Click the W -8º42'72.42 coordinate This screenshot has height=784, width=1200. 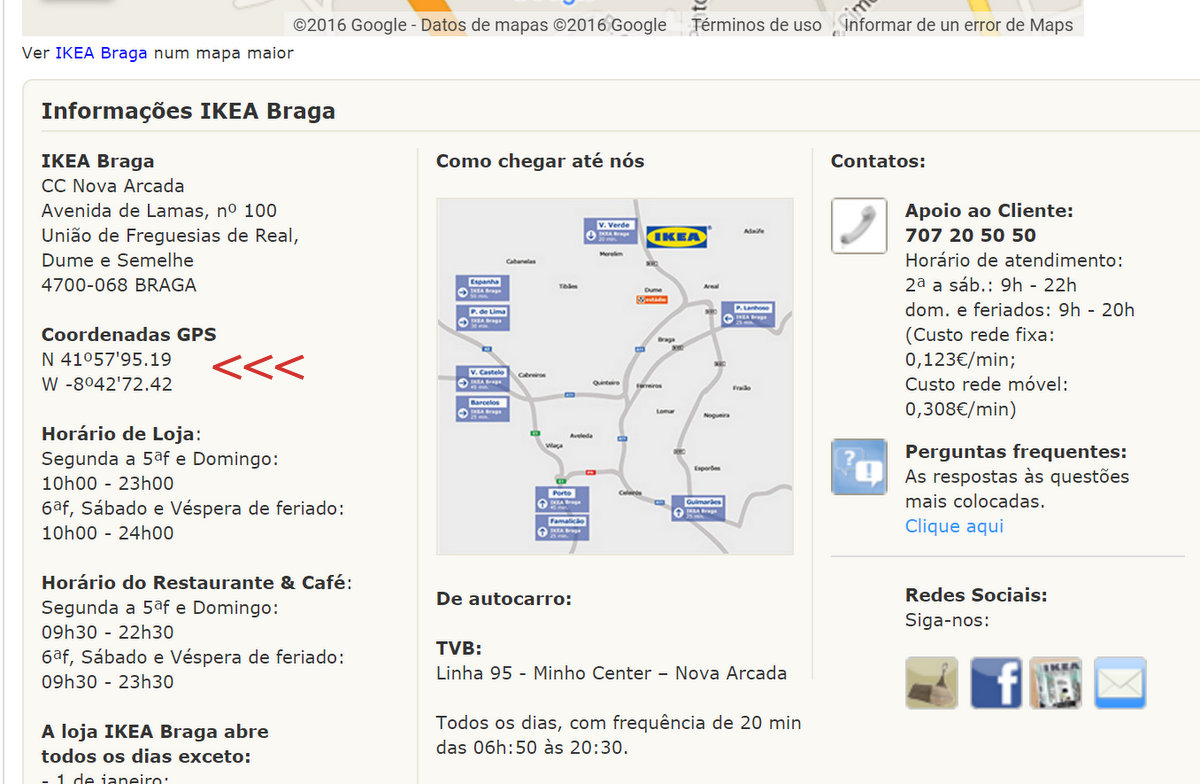tap(107, 384)
